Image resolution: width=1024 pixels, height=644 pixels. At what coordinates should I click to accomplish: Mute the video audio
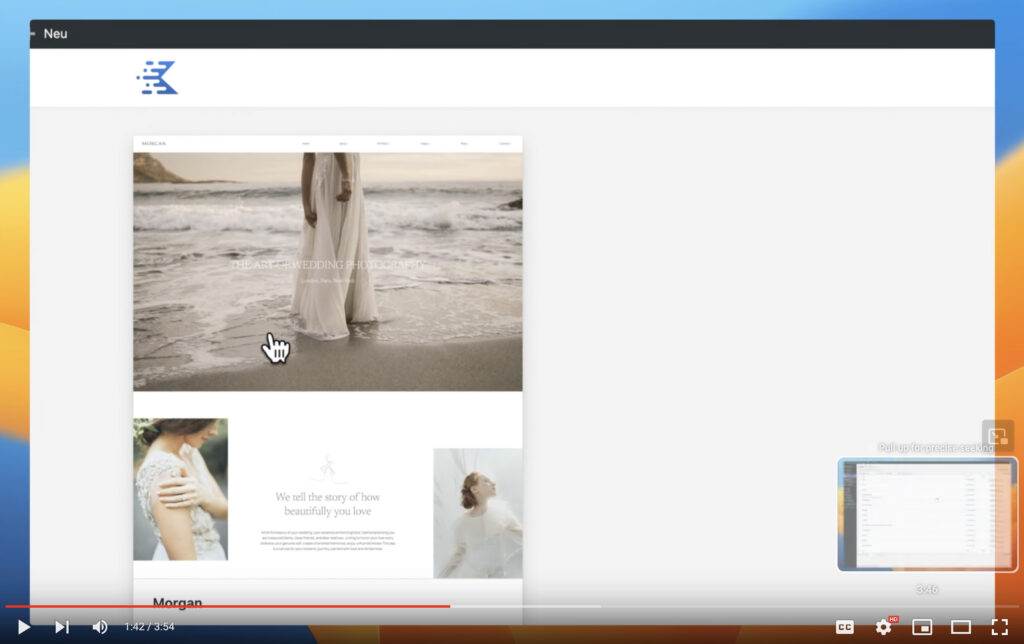pos(99,627)
